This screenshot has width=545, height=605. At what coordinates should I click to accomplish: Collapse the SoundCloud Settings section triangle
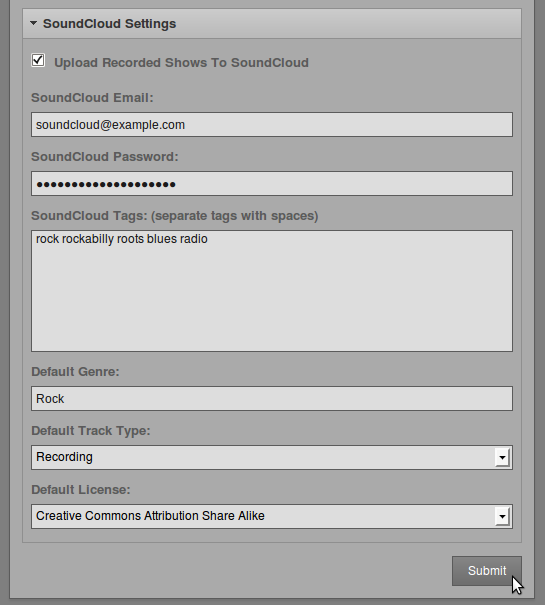[x=34, y=24]
